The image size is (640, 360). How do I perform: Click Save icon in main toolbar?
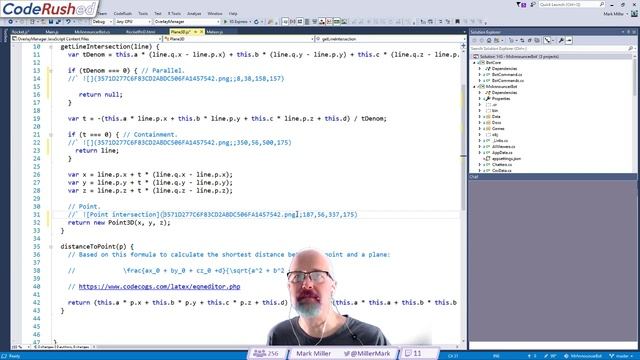tap(51, 22)
